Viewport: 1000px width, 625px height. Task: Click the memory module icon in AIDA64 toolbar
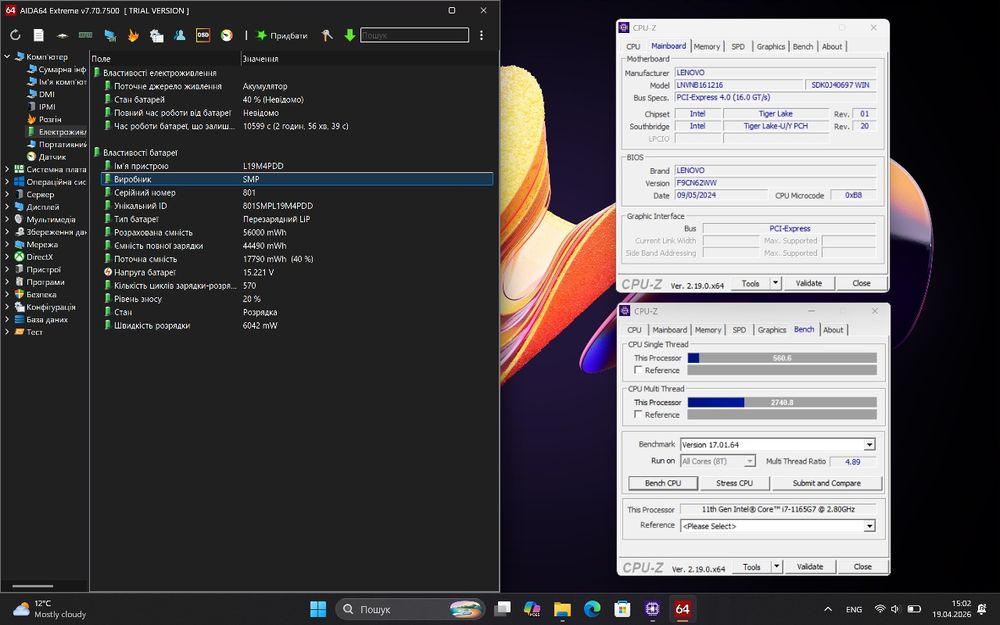click(85, 36)
